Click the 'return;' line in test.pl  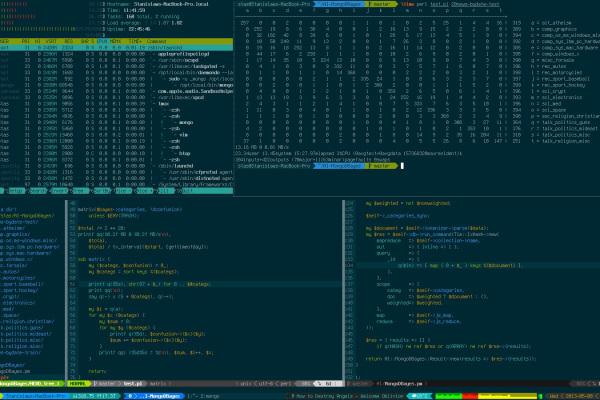tap(97, 371)
